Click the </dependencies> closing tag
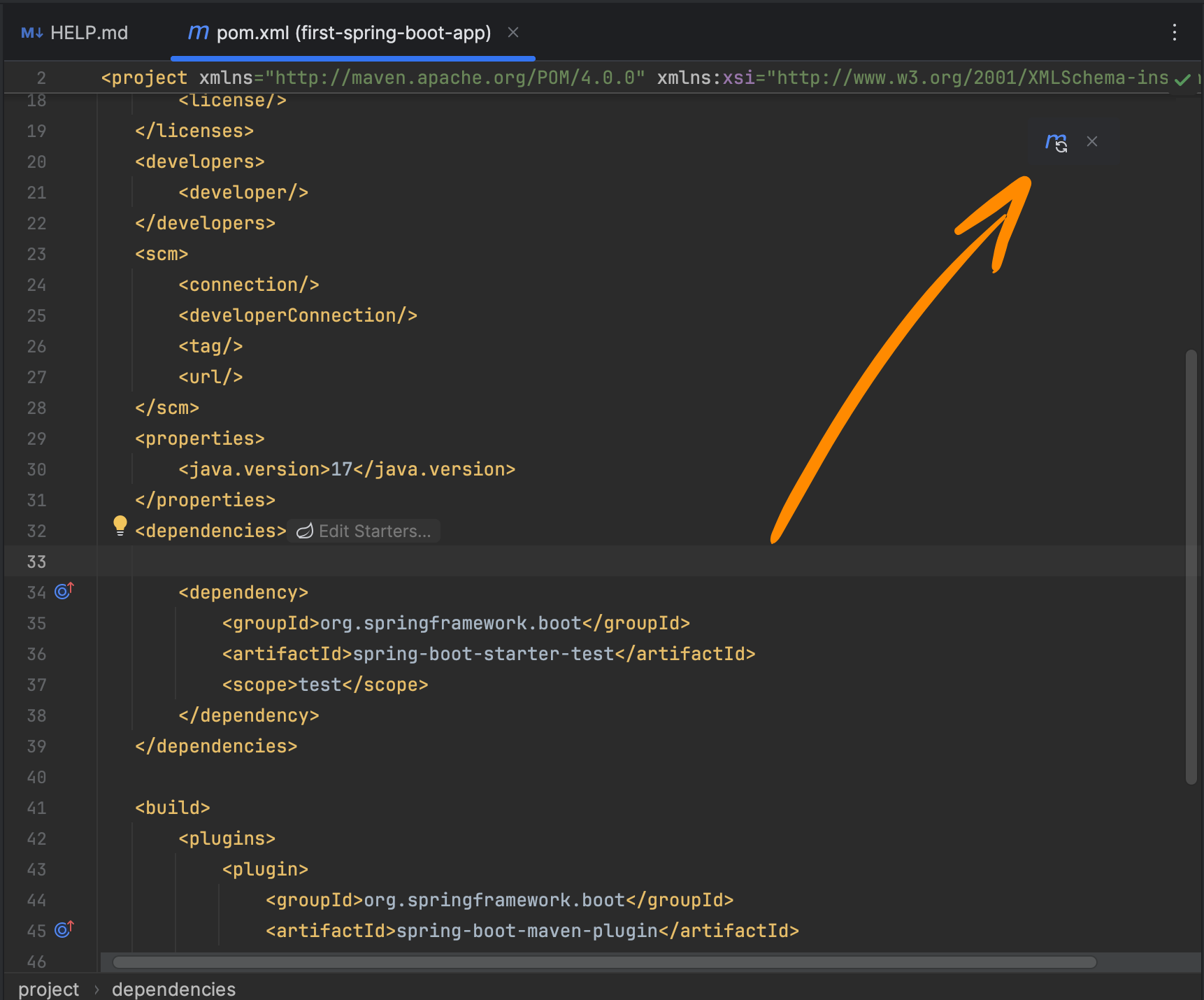The image size is (1204, 1000). tap(216, 746)
